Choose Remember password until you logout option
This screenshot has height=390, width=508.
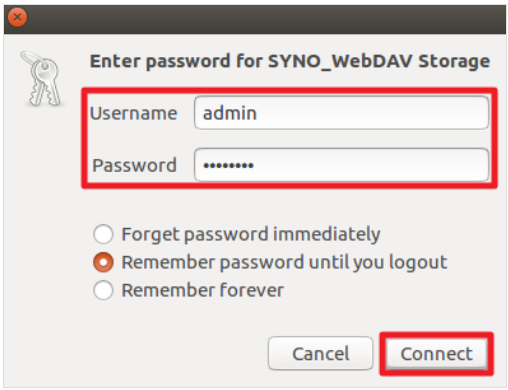tap(103, 262)
